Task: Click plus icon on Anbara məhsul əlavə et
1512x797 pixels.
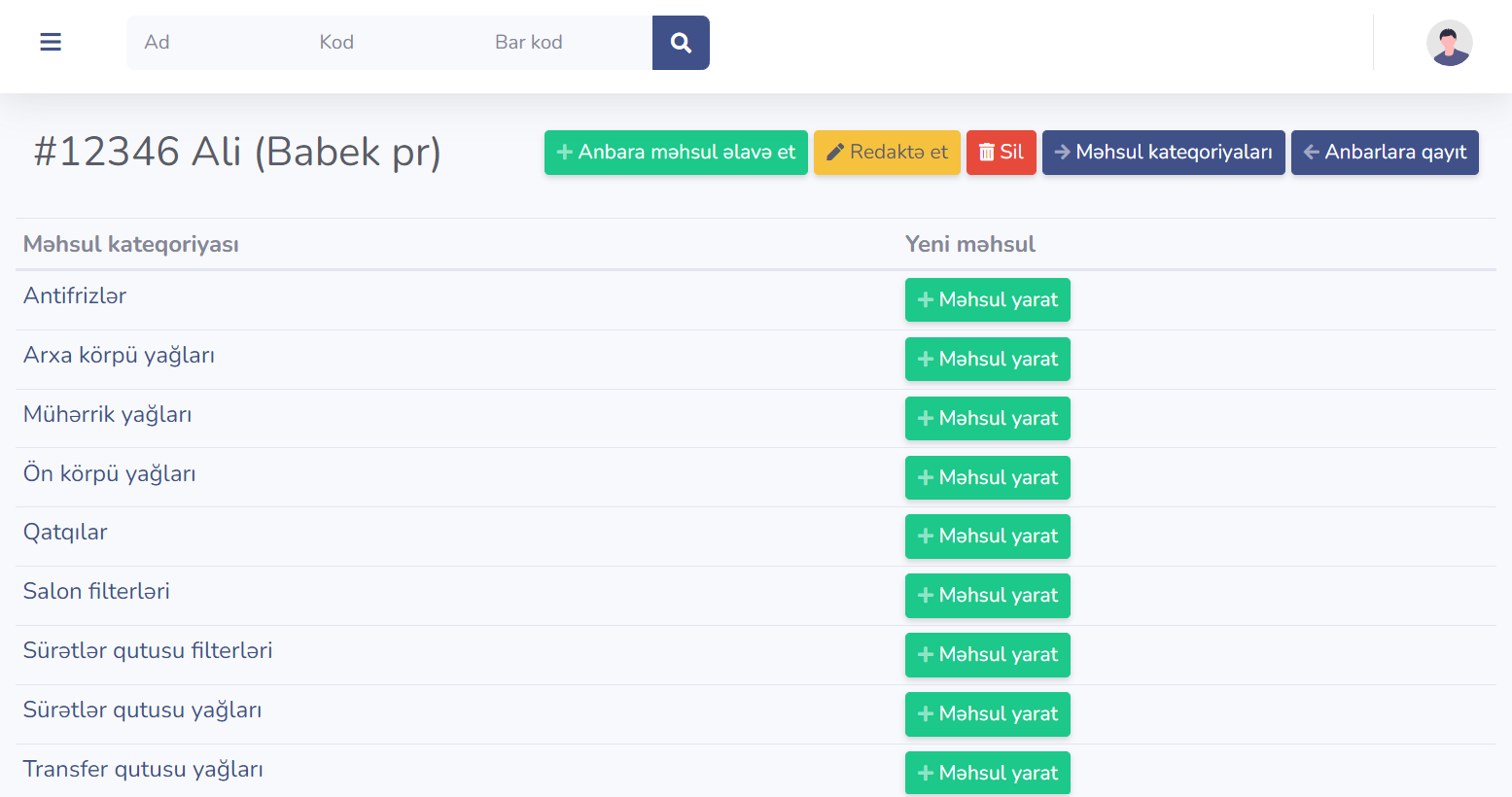Action: (x=564, y=153)
